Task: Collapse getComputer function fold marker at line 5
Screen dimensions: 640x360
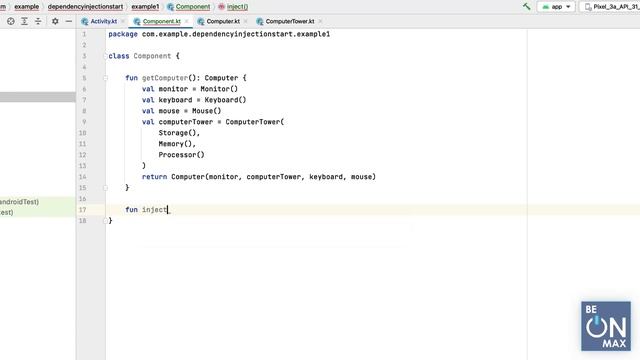Action: click(105, 78)
